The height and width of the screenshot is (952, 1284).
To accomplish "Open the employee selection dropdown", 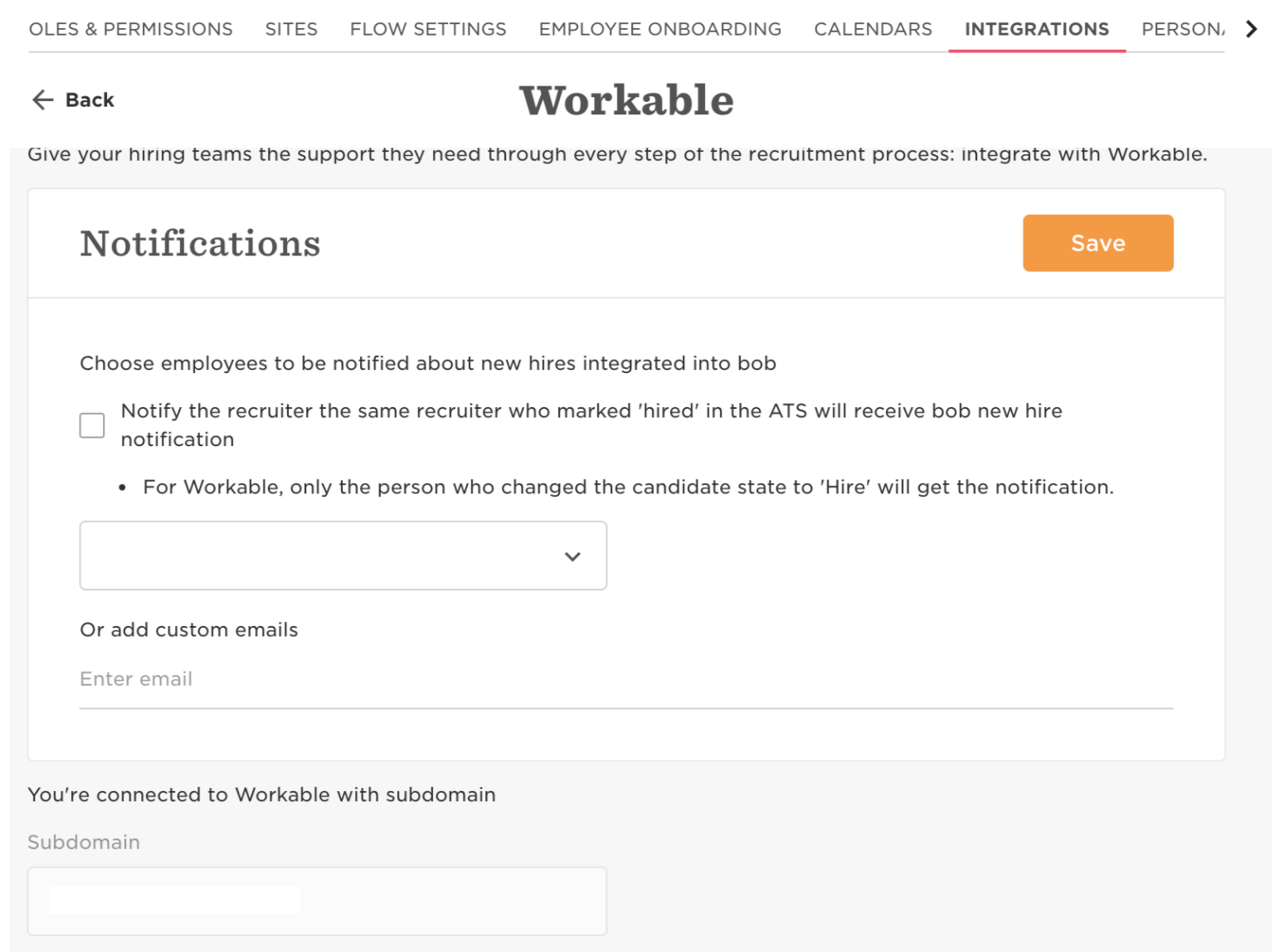I will pyautogui.click(x=343, y=556).
